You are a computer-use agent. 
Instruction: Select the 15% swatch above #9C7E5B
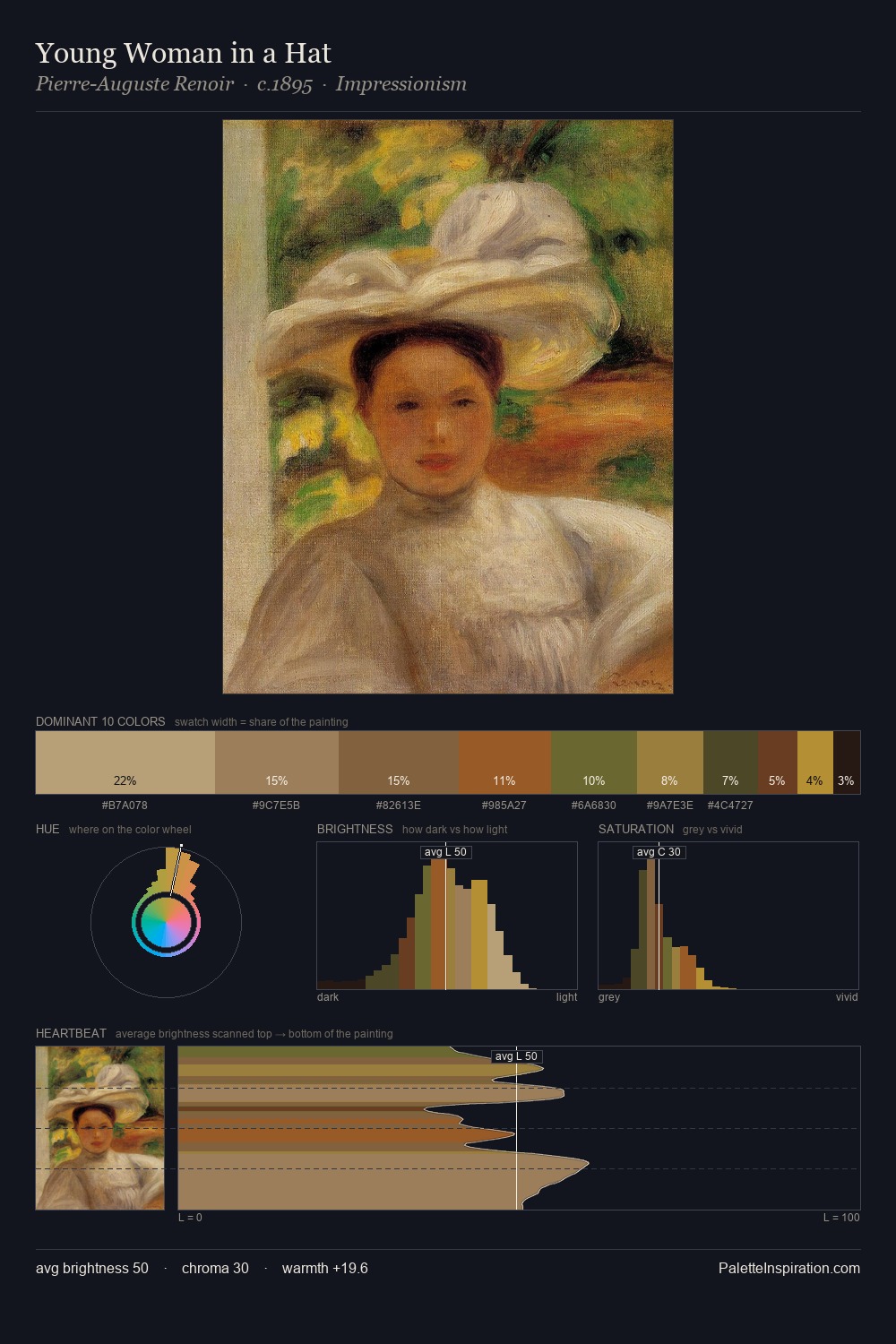[x=277, y=762]
